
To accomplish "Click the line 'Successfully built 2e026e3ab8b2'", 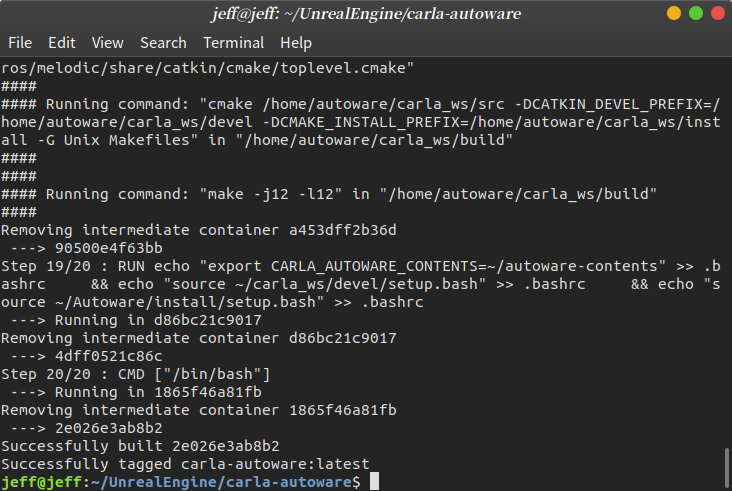I will (x=141, y=446).
